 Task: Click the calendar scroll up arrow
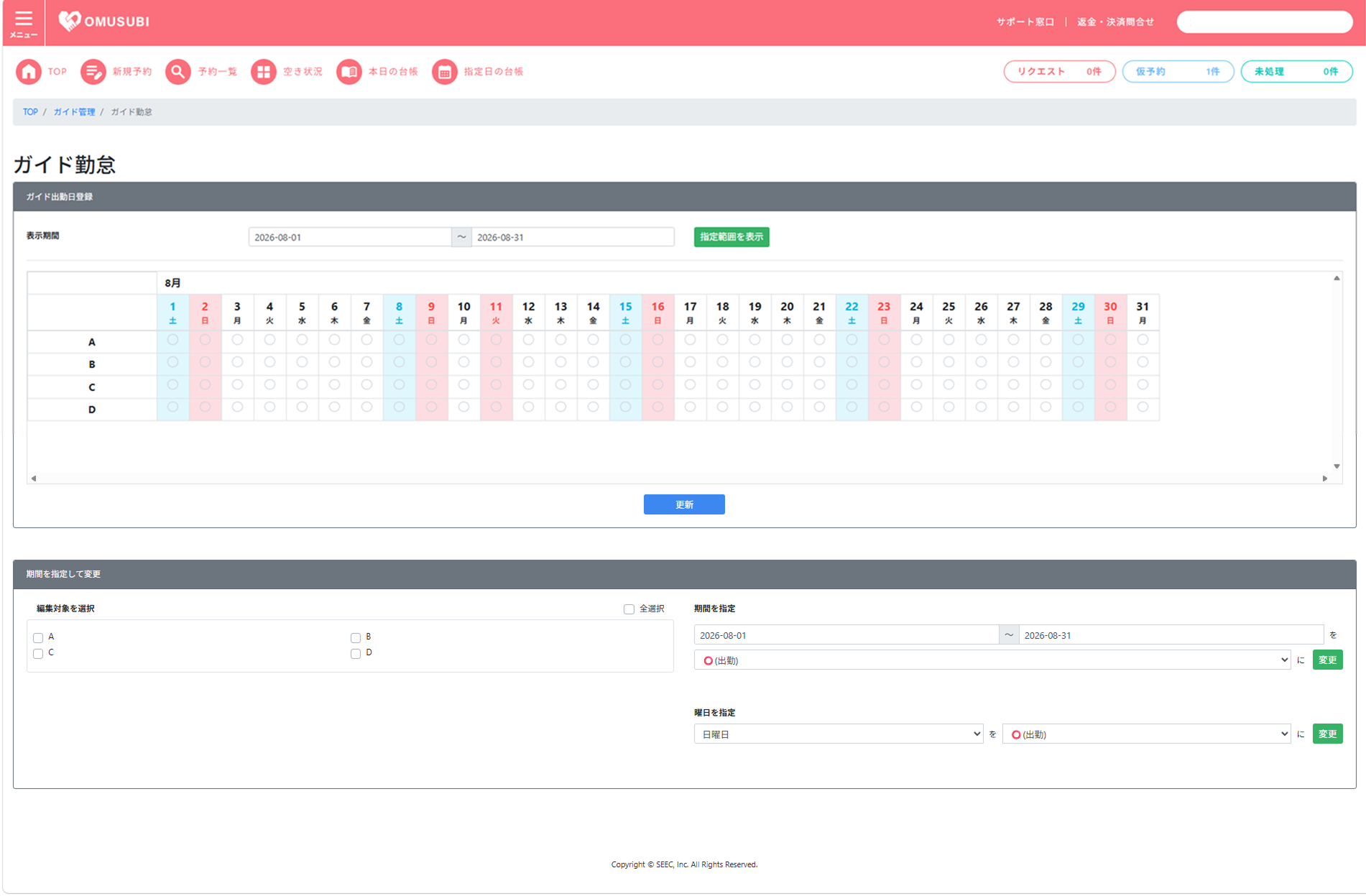click(1337, 278)
